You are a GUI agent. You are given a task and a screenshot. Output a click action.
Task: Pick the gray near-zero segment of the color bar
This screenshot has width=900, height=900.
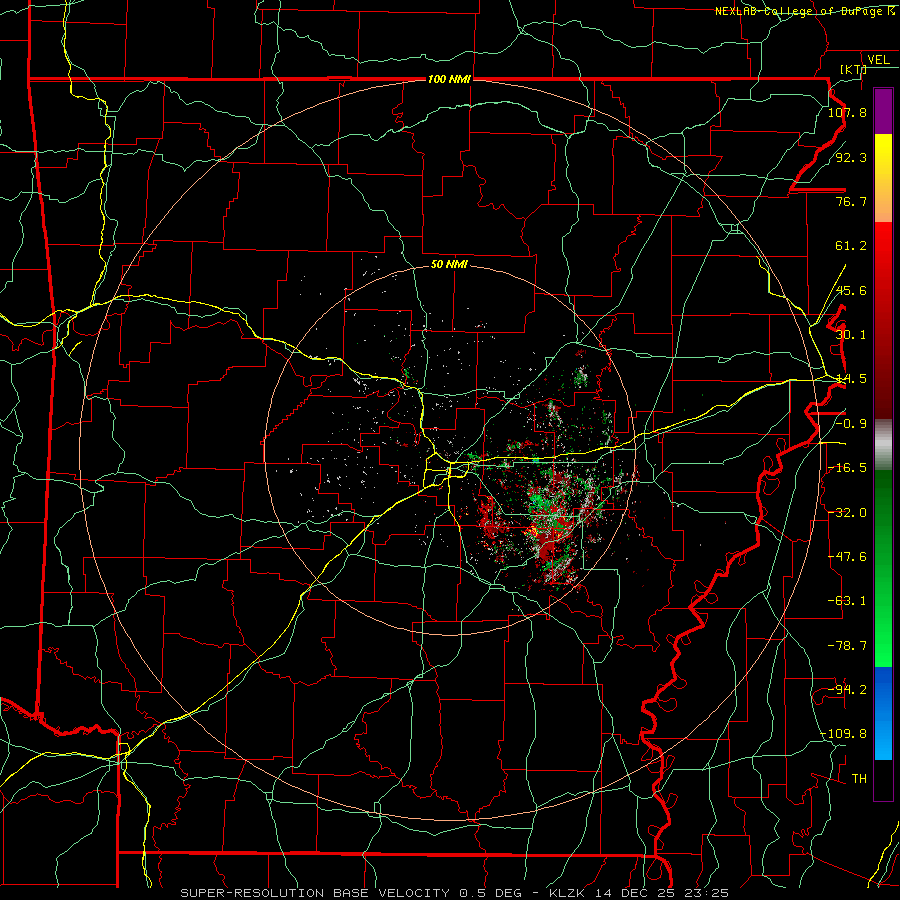[883, 445]
